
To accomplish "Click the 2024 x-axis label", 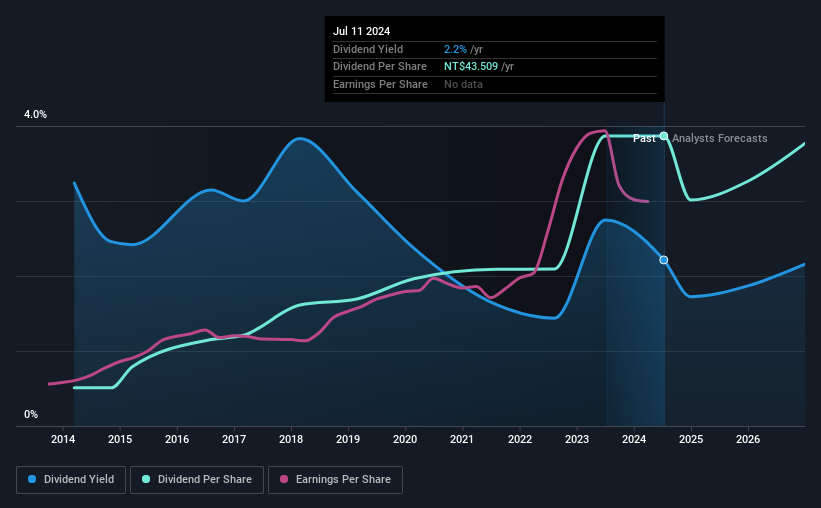I will (x=634, y=439).
